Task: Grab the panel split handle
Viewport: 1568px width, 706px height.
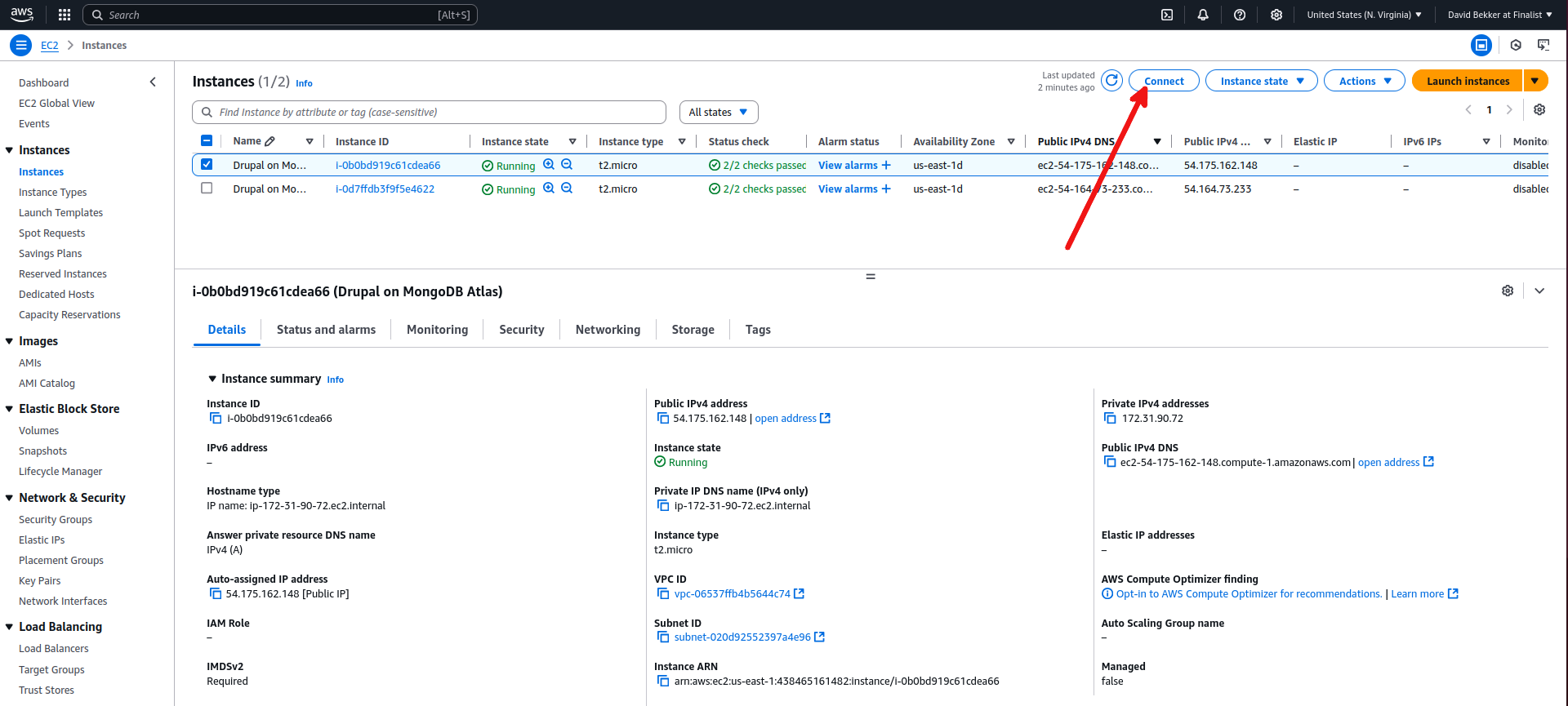Action: point(871,276)
